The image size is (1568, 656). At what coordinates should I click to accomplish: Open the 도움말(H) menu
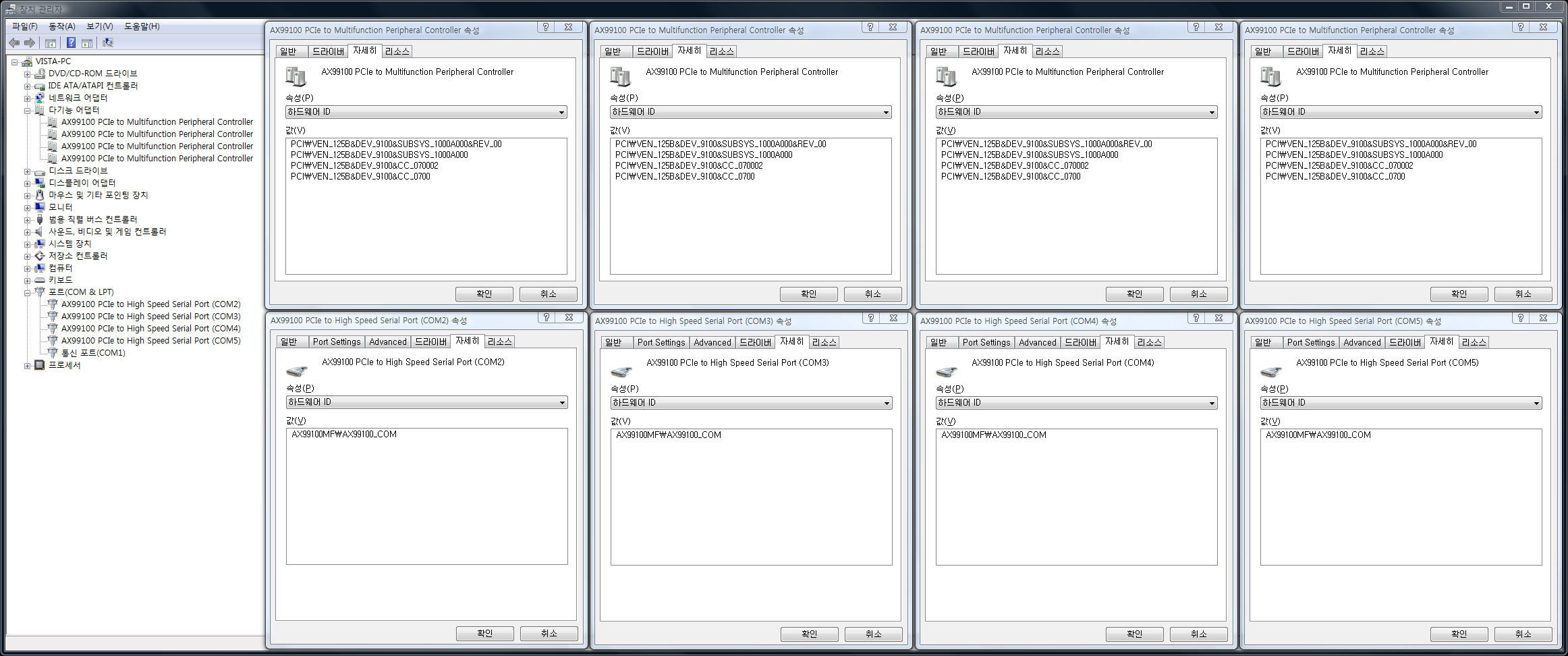coord(142,26)
